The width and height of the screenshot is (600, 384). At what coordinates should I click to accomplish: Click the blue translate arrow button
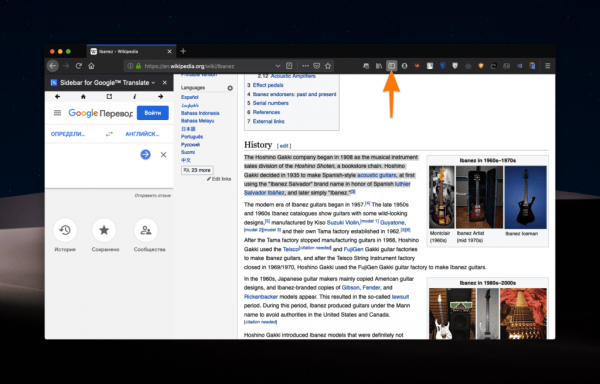(x=145, y=155)
